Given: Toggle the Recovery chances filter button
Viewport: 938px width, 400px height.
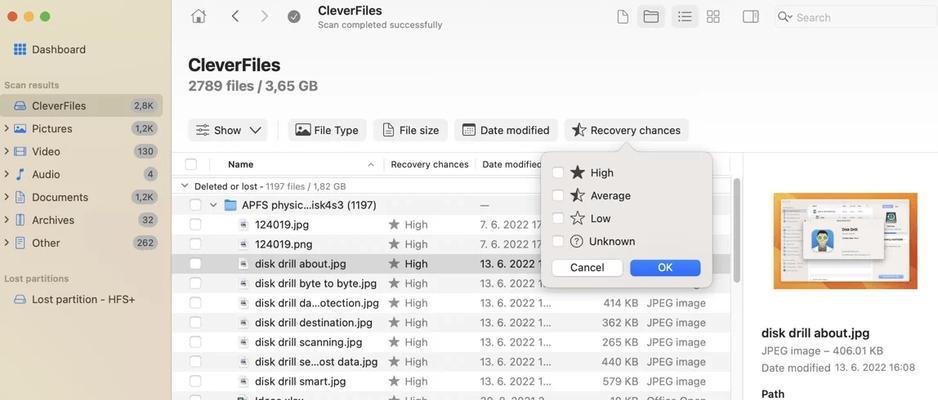Looking at the screenshot, I should coord(626,130).
